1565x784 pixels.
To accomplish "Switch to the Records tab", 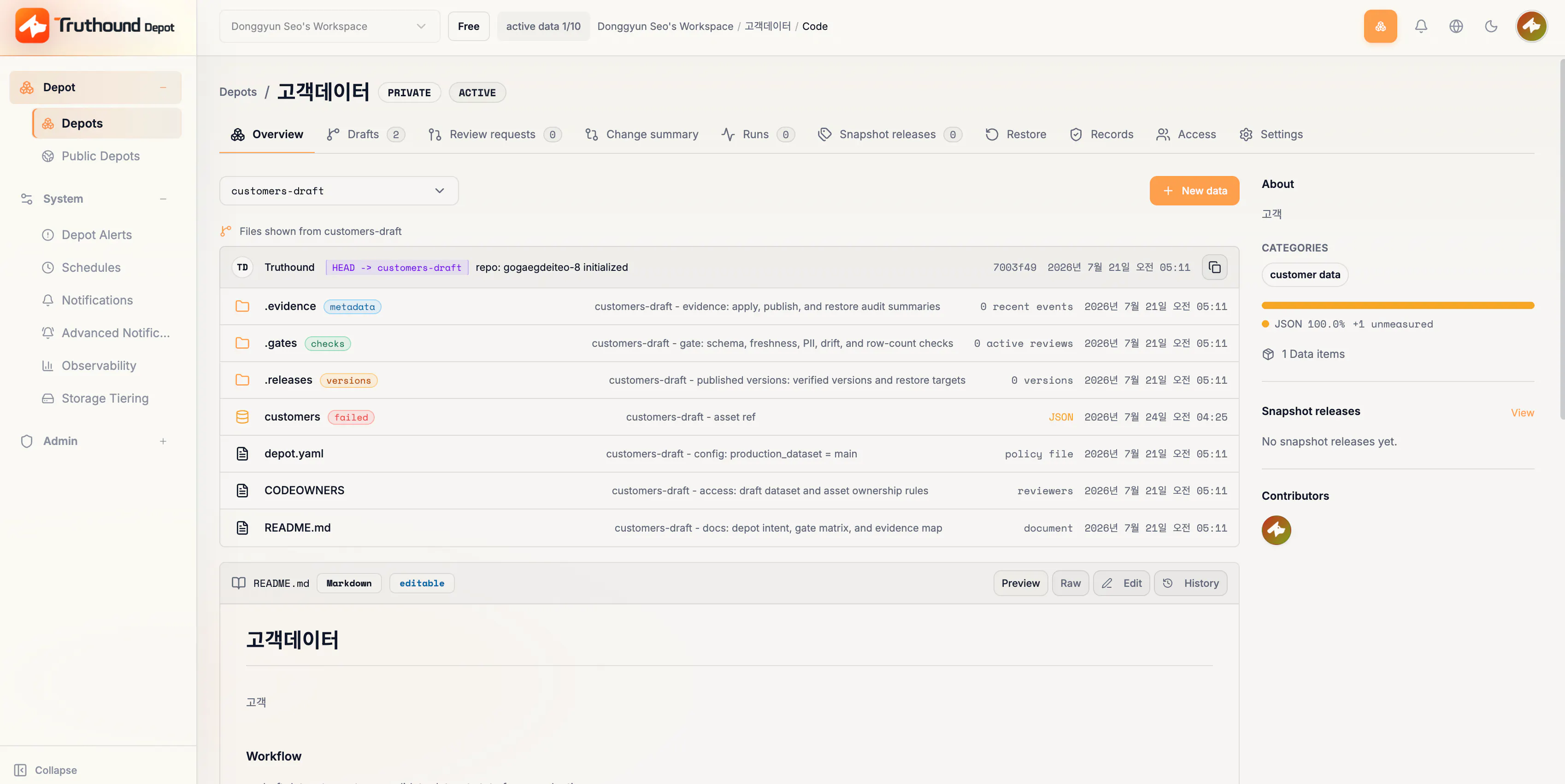I will (x=1101, y=134).
